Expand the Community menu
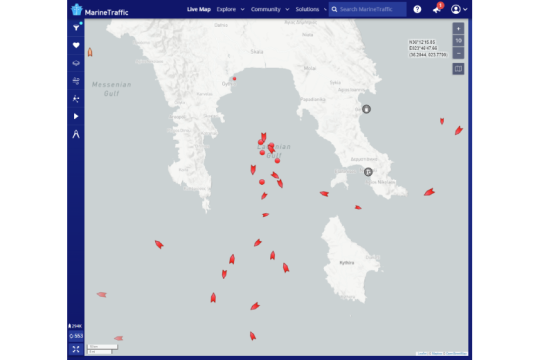 click(x=270, y=9)
